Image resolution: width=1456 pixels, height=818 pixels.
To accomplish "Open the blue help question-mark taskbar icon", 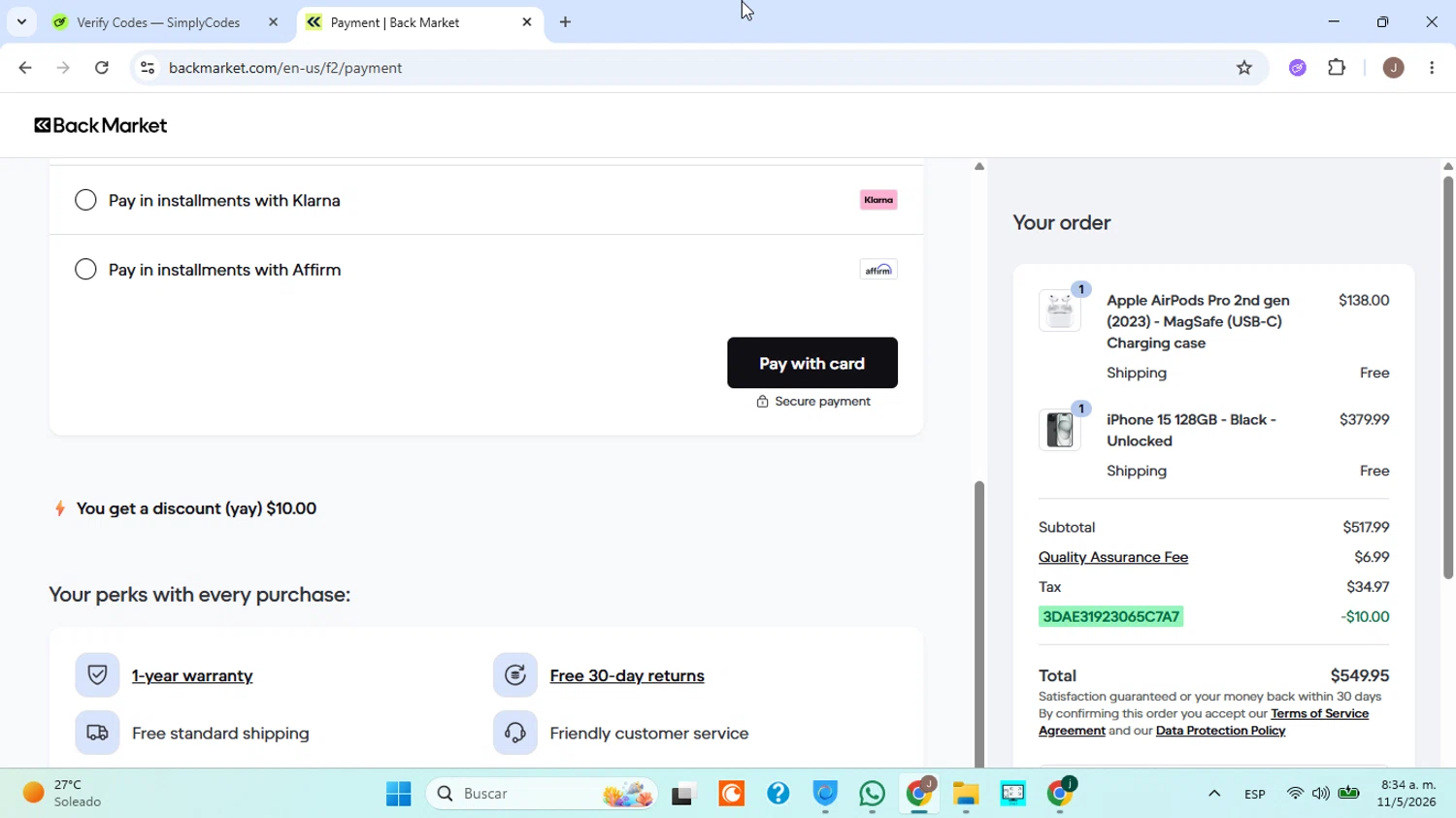I will (778, 794).
